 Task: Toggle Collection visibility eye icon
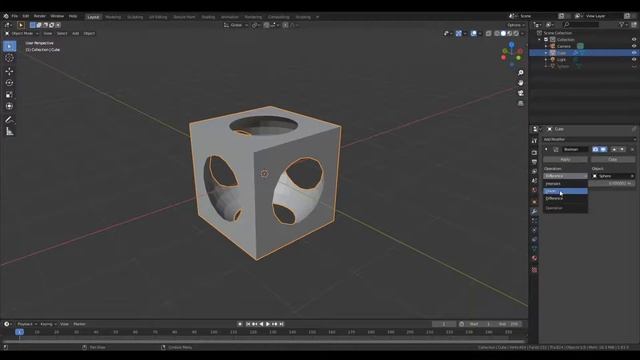[x=634, y=40]
